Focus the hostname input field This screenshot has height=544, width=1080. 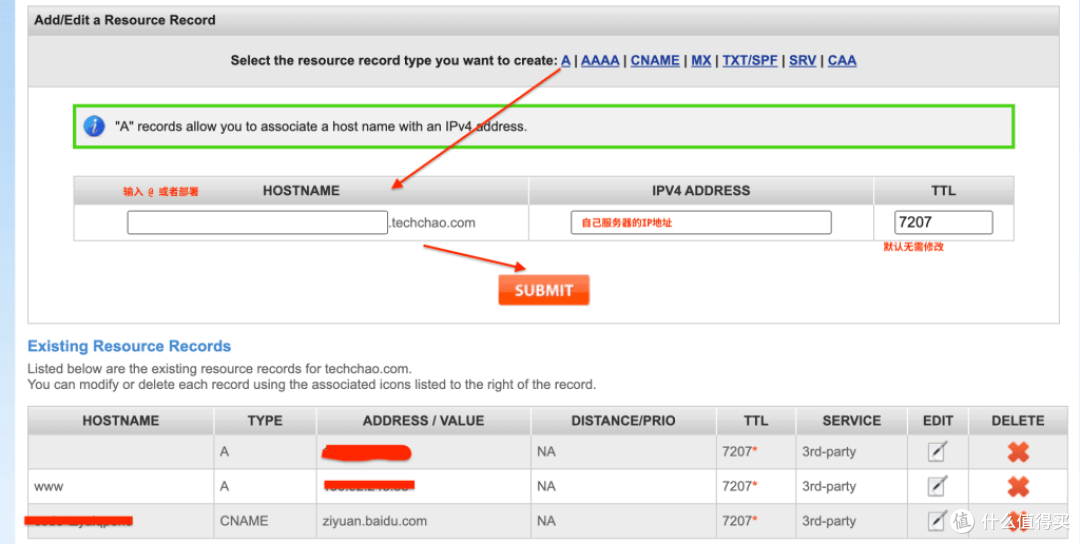[x=257, y=222]
